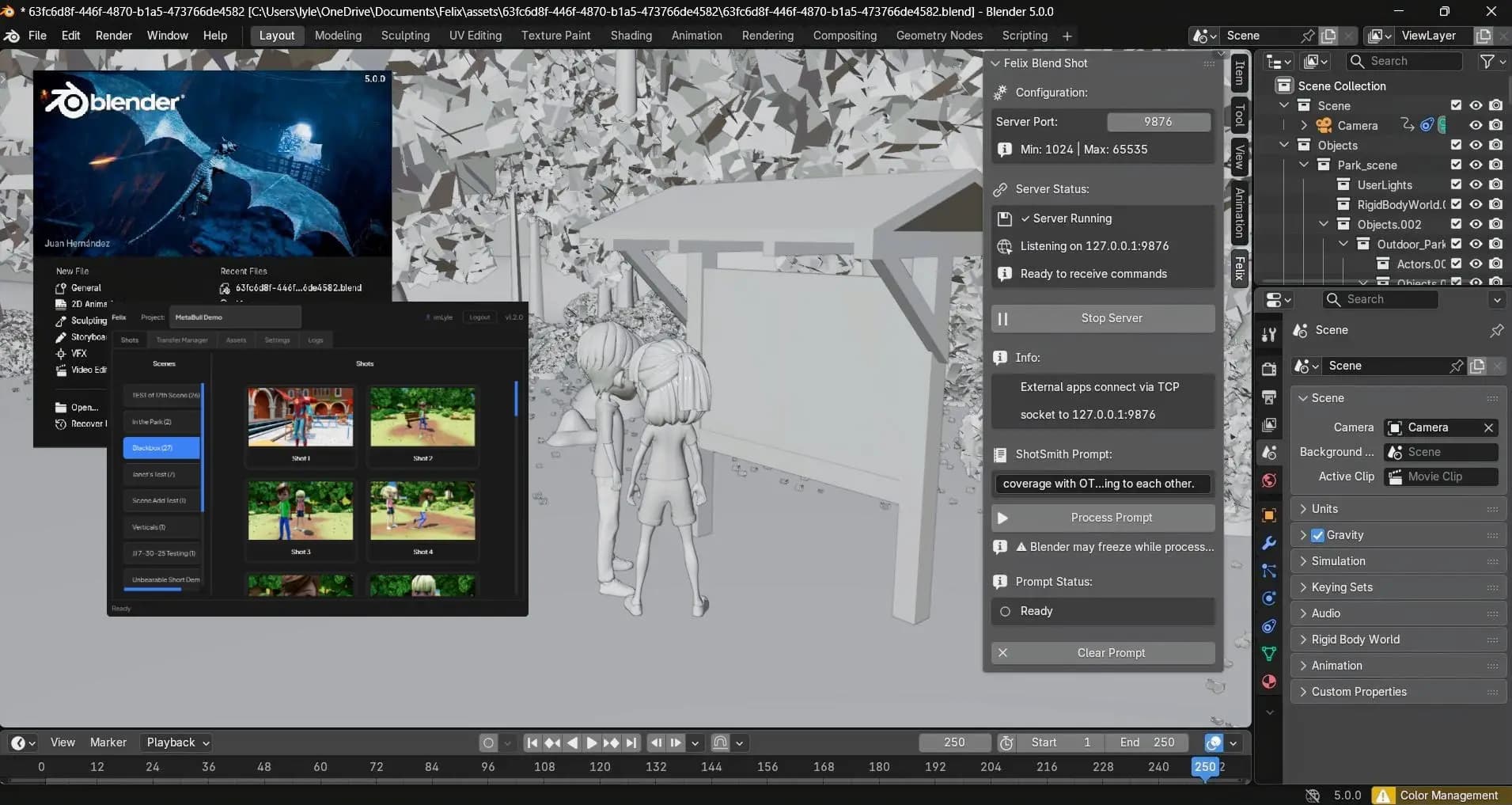This screenshot has width=1512, height=805.
Task: Uncheck the Gravity checkbox
Action: 1317,535
